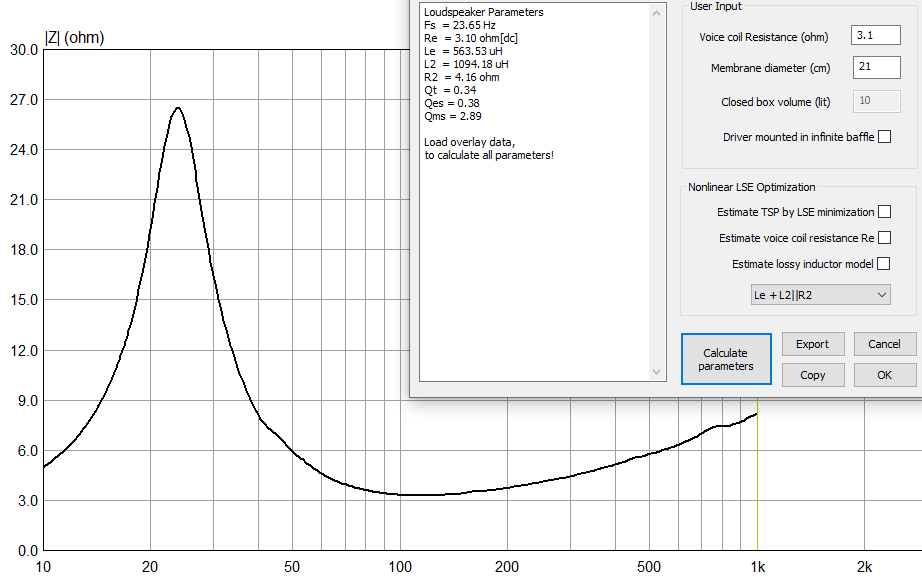The image size is (922, 577).
Task: Copy the loudspeaker parameters
Action: [813, 375]
